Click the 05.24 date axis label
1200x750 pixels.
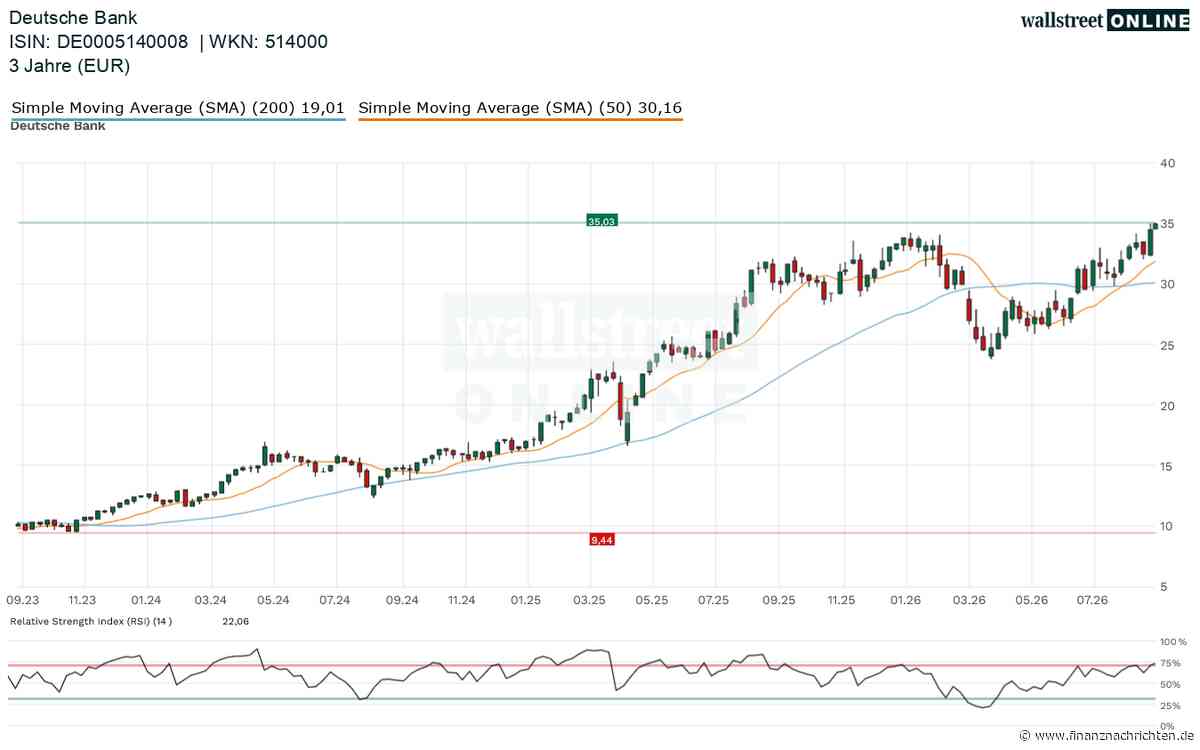coord(273,601)
